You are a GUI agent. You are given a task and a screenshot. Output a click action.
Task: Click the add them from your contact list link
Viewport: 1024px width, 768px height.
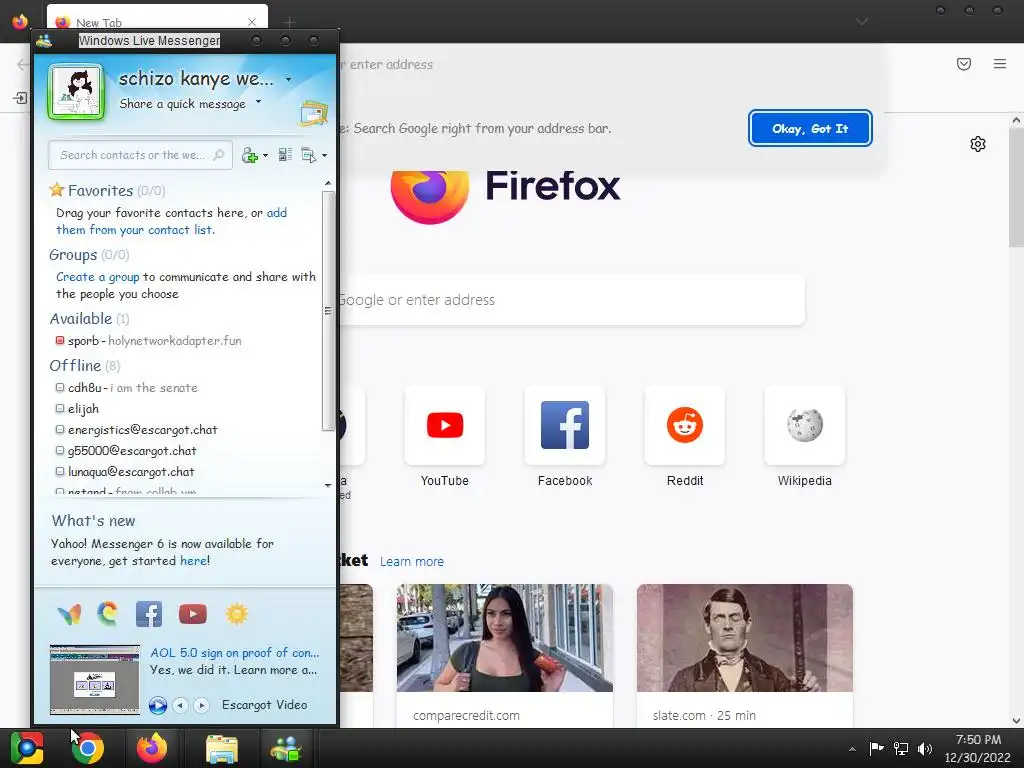171,221
